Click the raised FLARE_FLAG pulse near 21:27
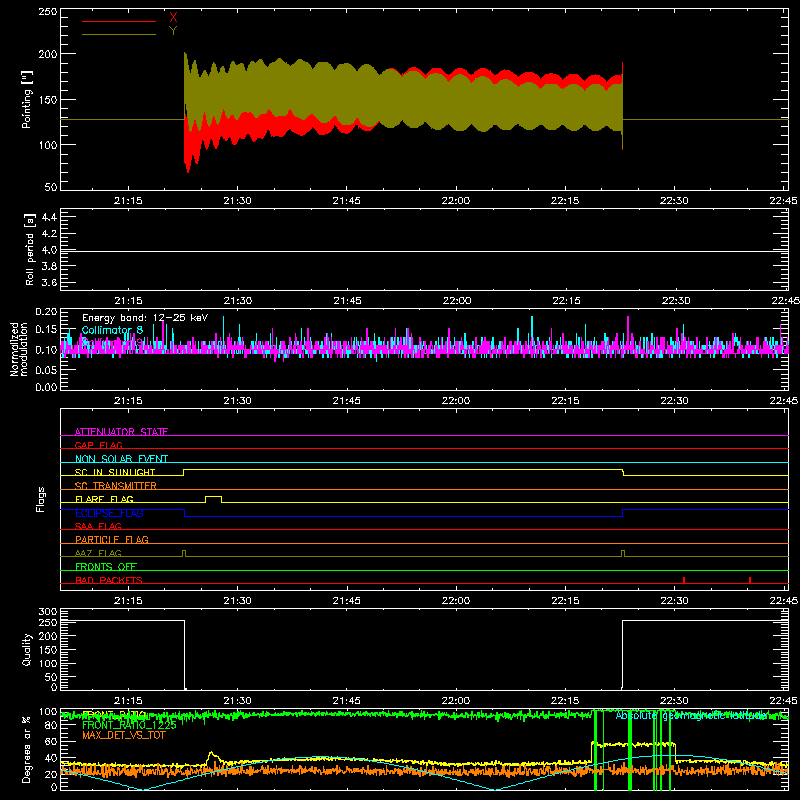Screen dimensions: 800x800 (x=213, y=497)
